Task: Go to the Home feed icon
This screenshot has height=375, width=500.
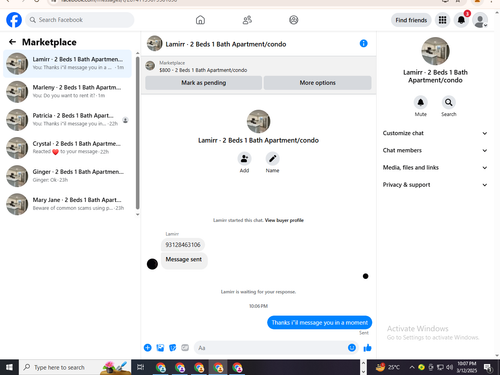Action: 200,20
